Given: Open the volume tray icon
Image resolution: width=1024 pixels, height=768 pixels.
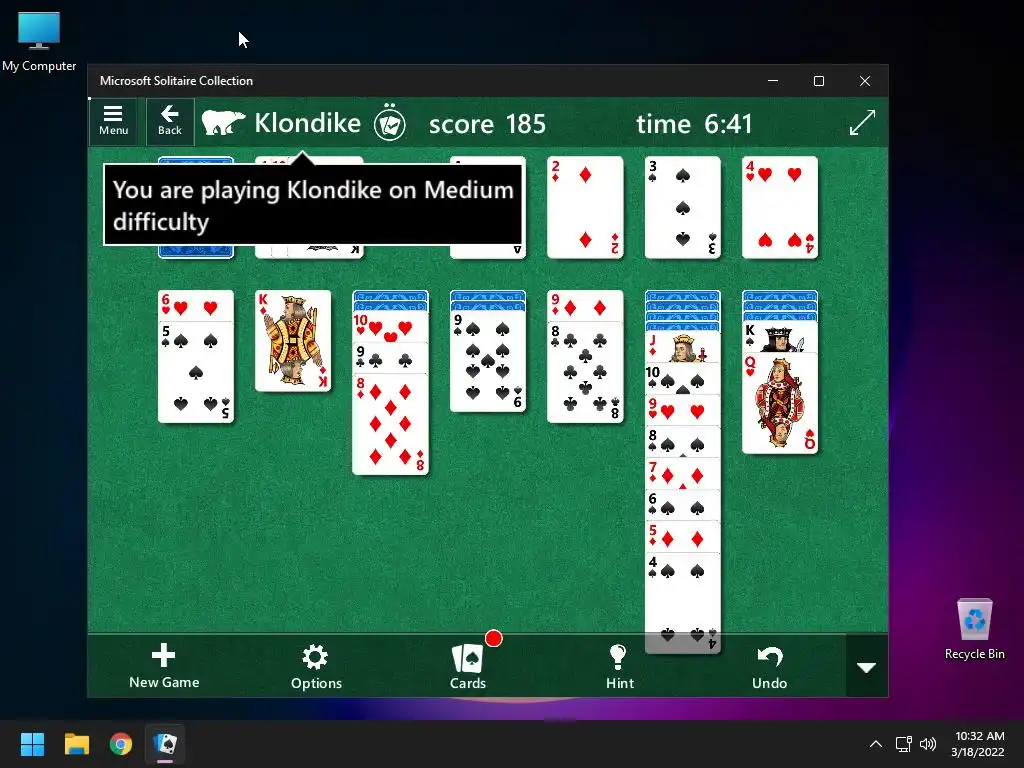Looking at the screenshot, I should point(927,744).
